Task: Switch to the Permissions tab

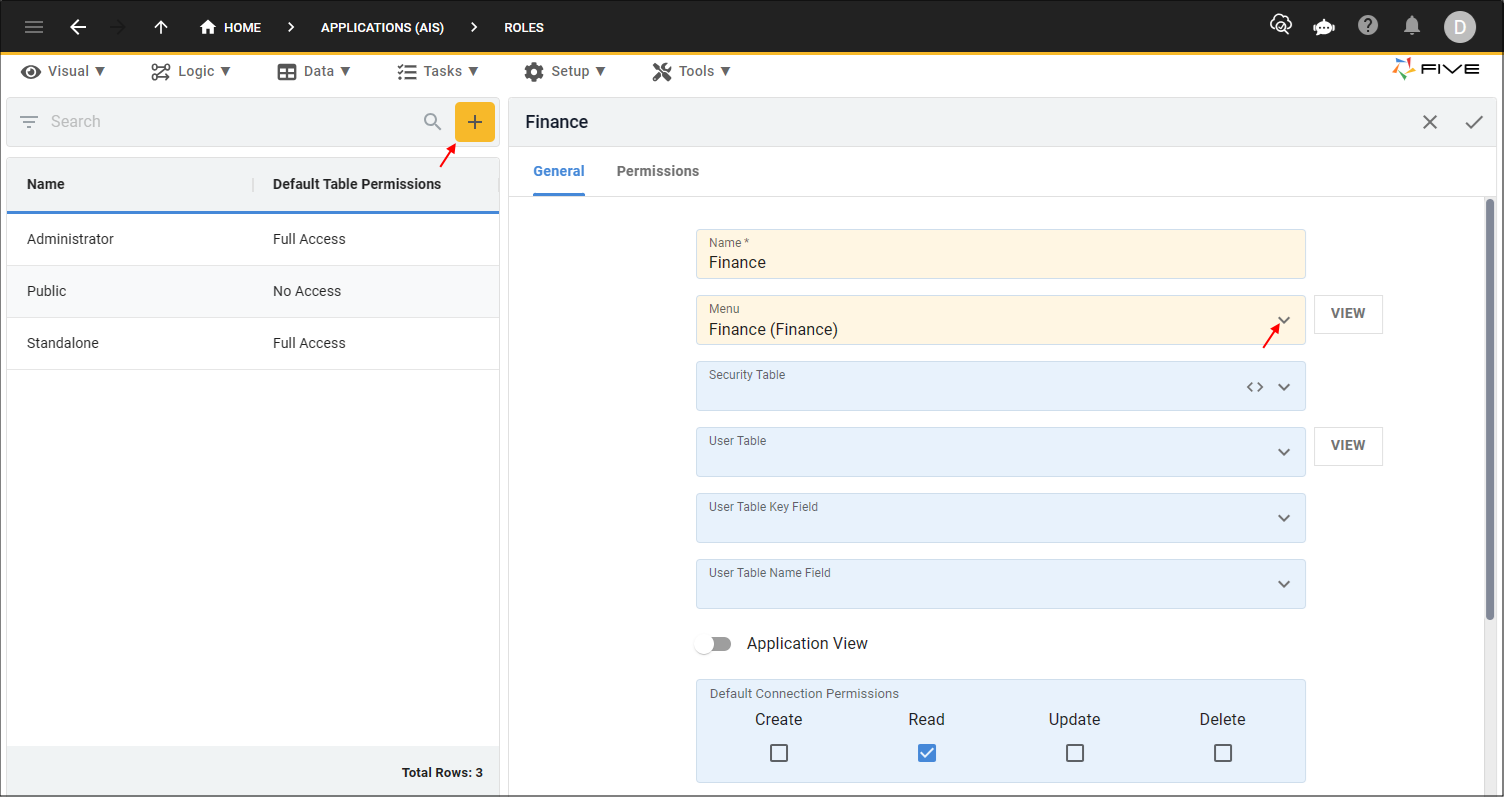Action: (x=658, y=171)
